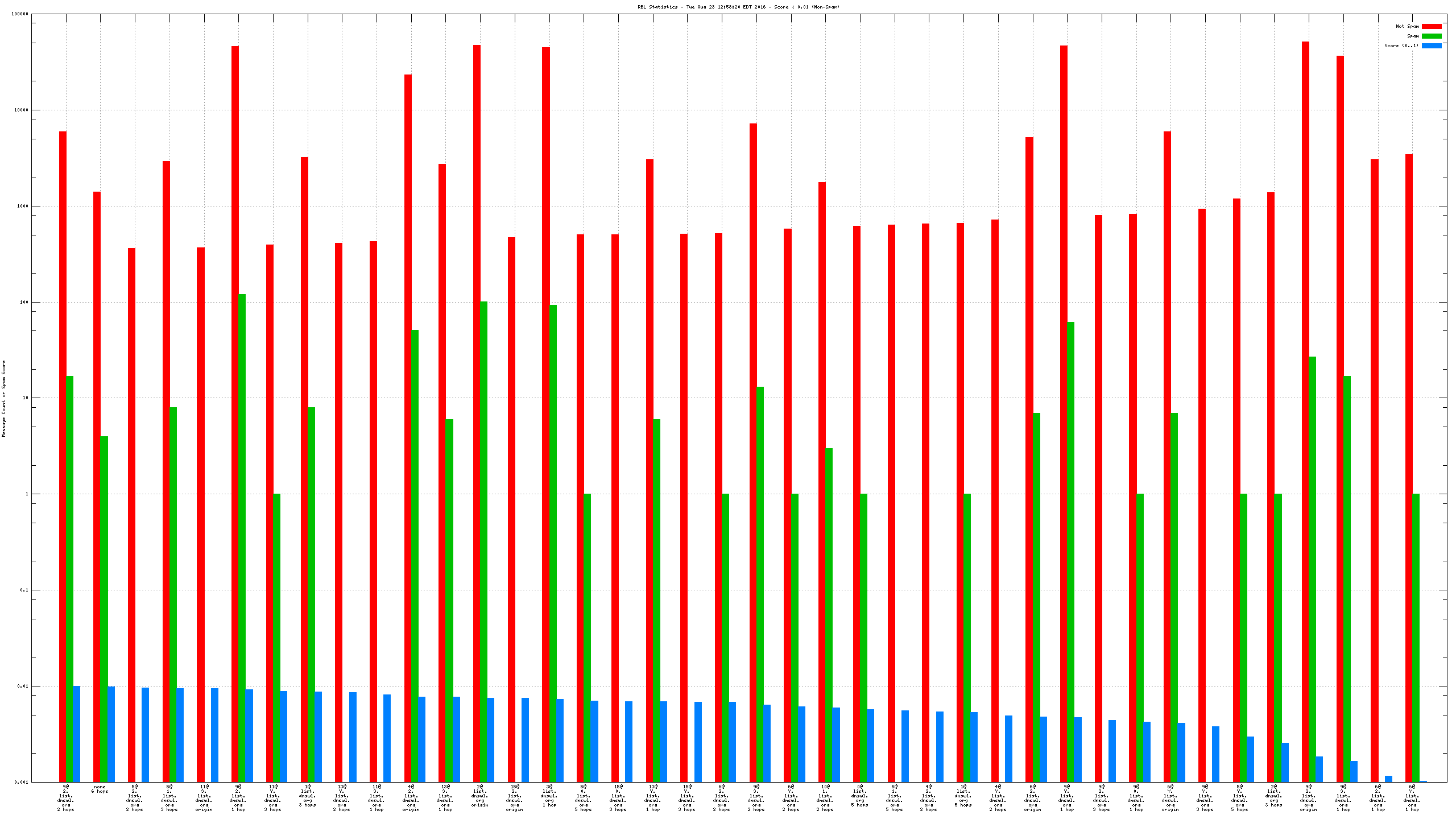This screenshot has width=1456, height=819.
Task: Click the 'none 6 hops' x-axis label
Action: (x=100, y=789)
